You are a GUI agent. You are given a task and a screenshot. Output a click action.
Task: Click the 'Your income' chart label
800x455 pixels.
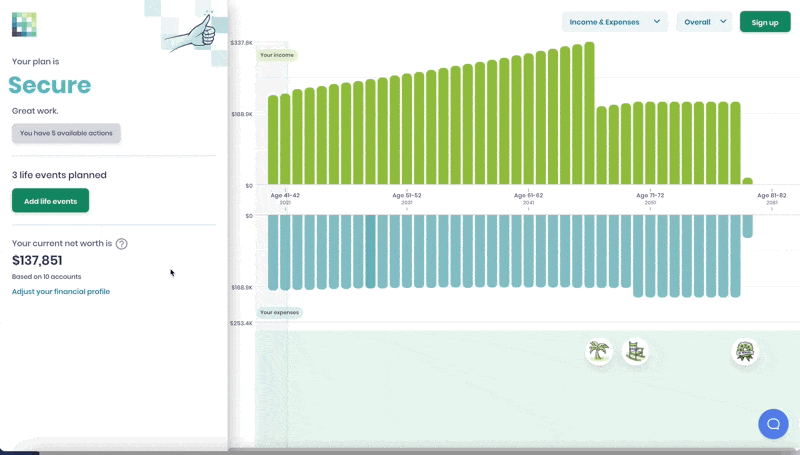click(x=277, y=55)
